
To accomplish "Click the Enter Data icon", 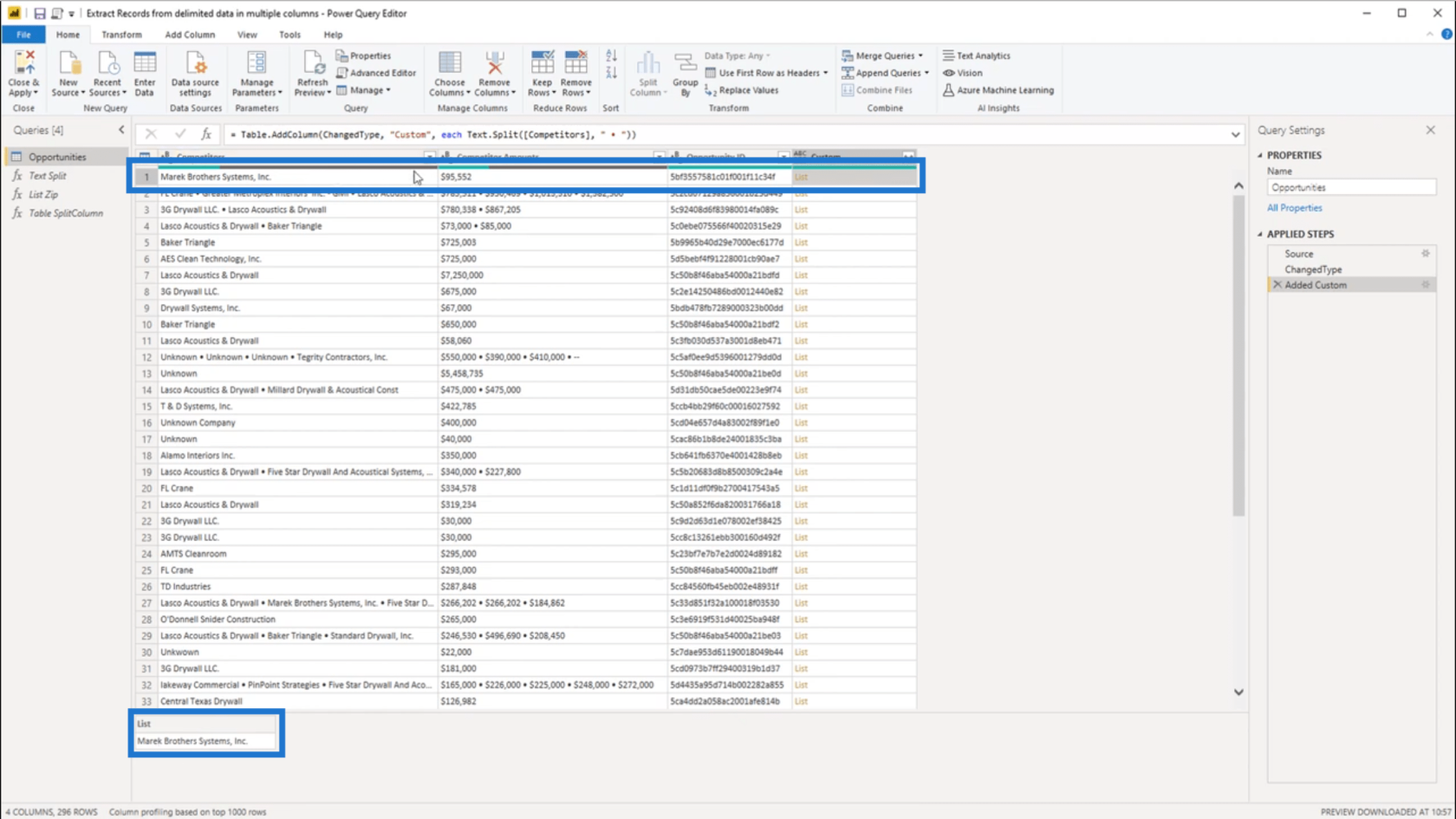I will coord(145,63).
